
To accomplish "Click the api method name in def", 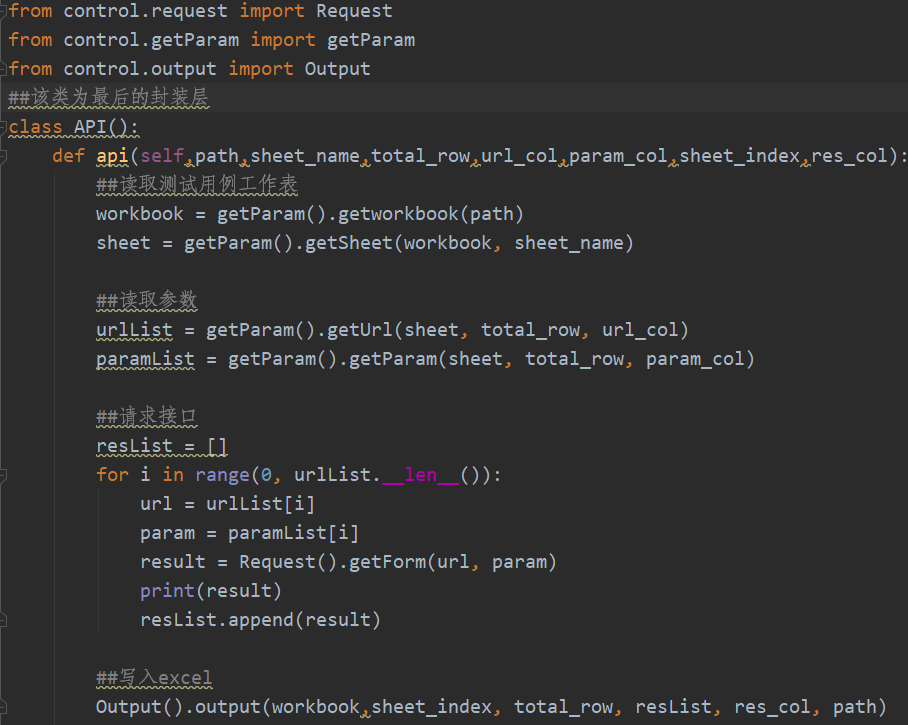I will click(x=112, y=156).
